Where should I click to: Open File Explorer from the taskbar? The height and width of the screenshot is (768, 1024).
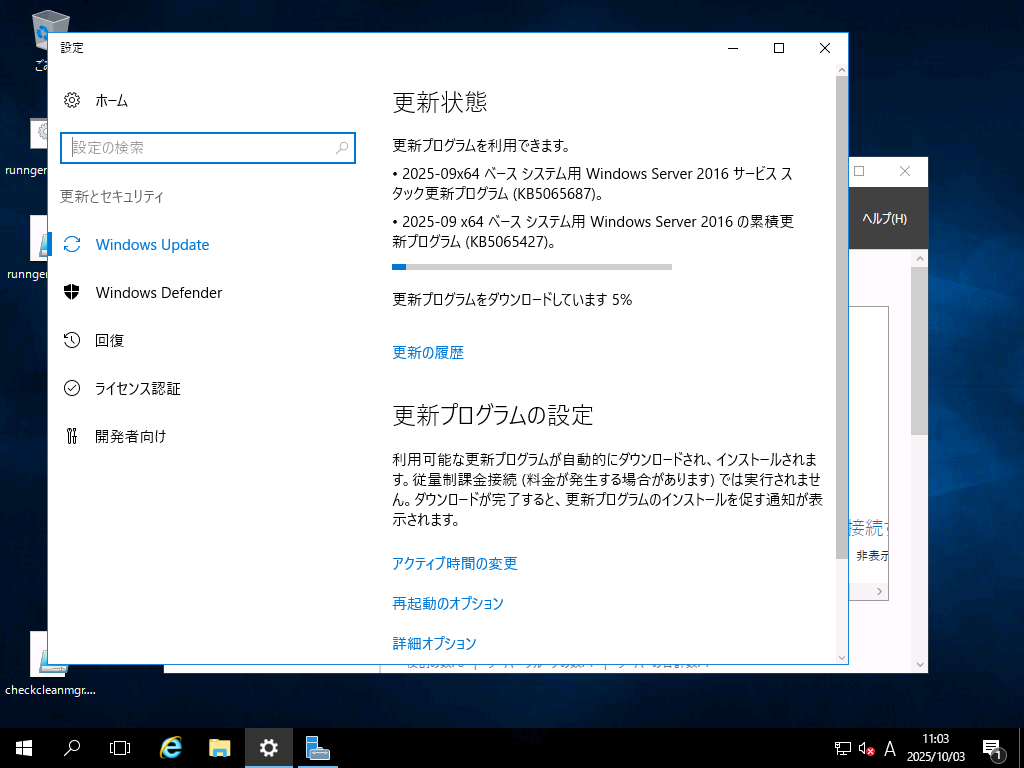point(220,747)
